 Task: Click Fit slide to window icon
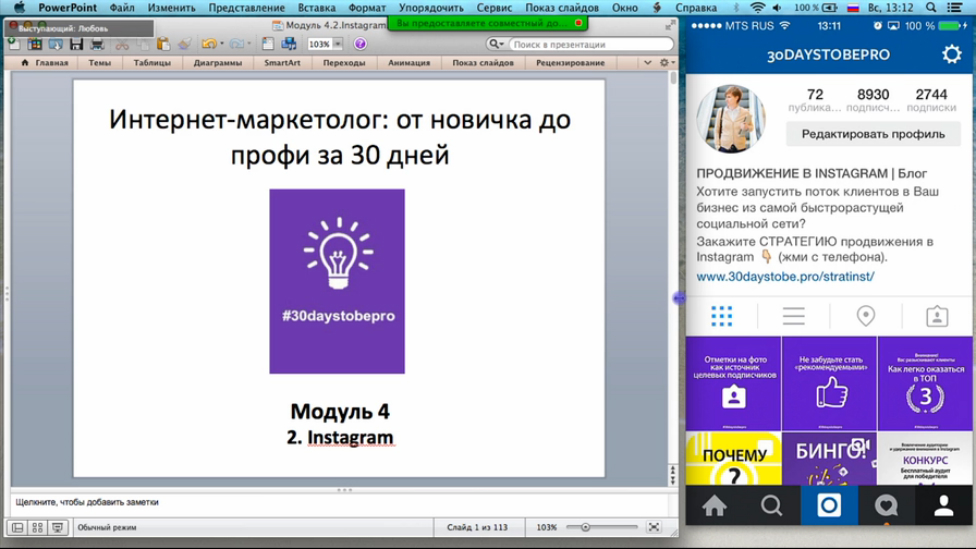click(x=654, y=527)
